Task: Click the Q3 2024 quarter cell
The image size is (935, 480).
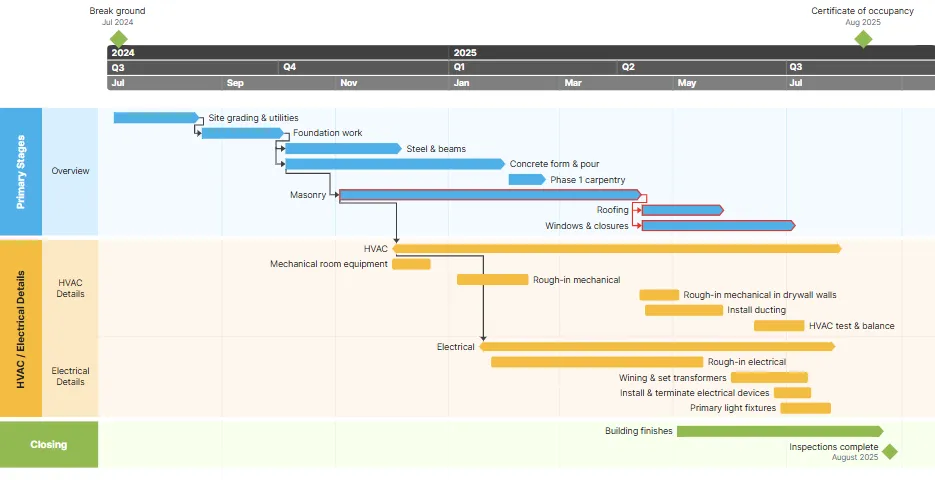Action: click(x=193, y=67)
